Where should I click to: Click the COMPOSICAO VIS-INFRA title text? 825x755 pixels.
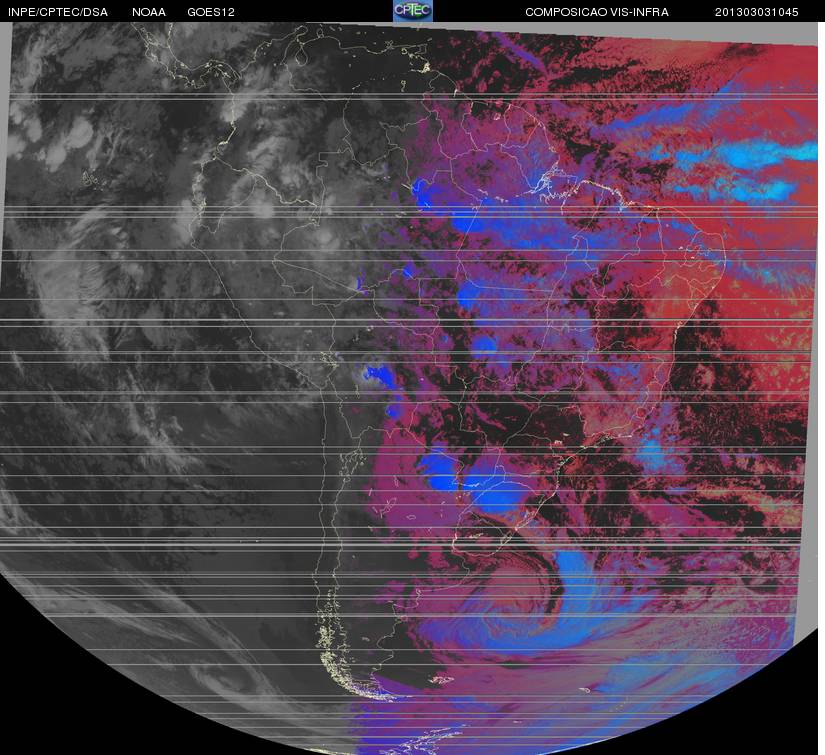click(597, 12)
